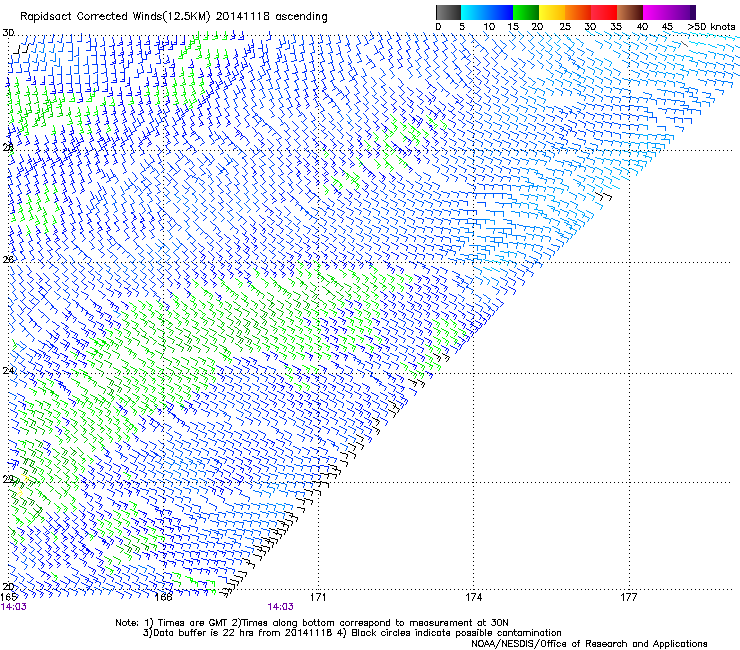Select the yellow 20-25 knots legend segment
This screenshot has width=740, height=650.
click(x=552, y=12)
